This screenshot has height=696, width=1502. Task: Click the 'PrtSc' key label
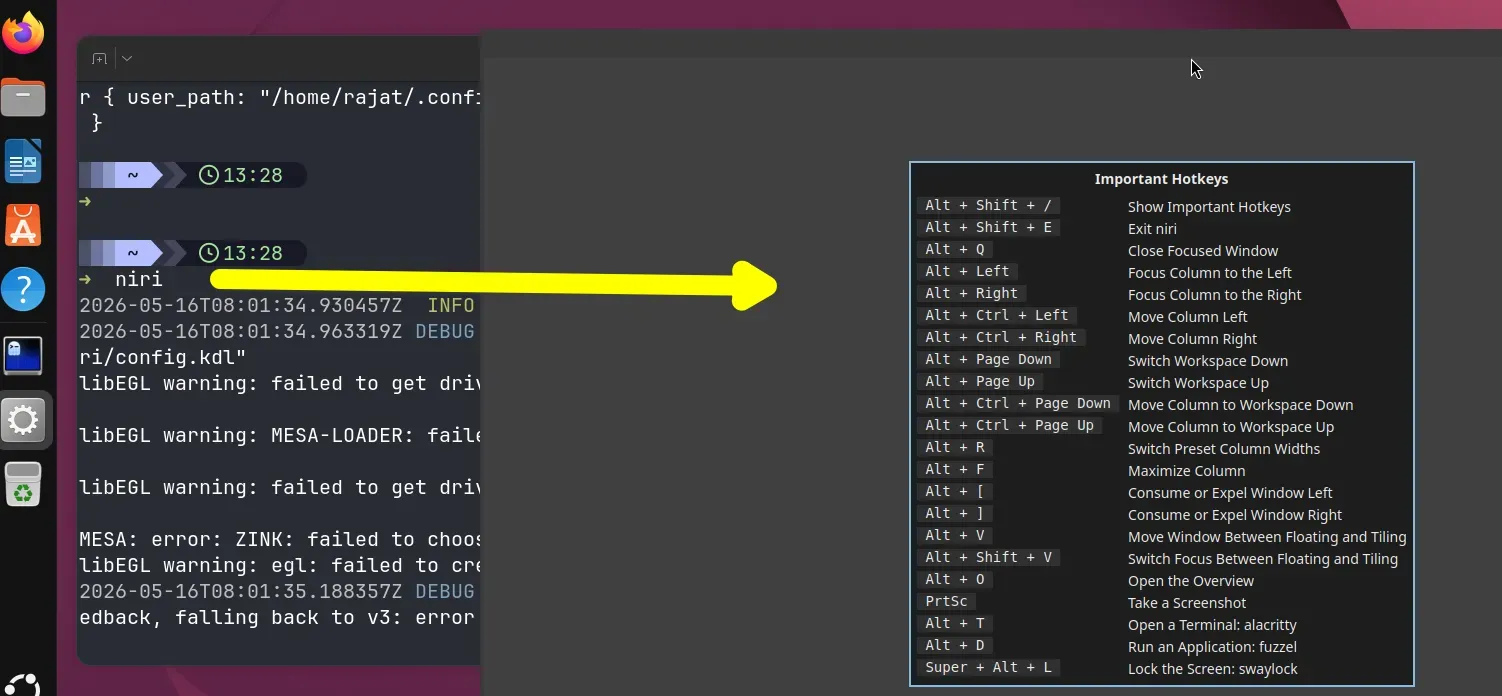[946, 601]
